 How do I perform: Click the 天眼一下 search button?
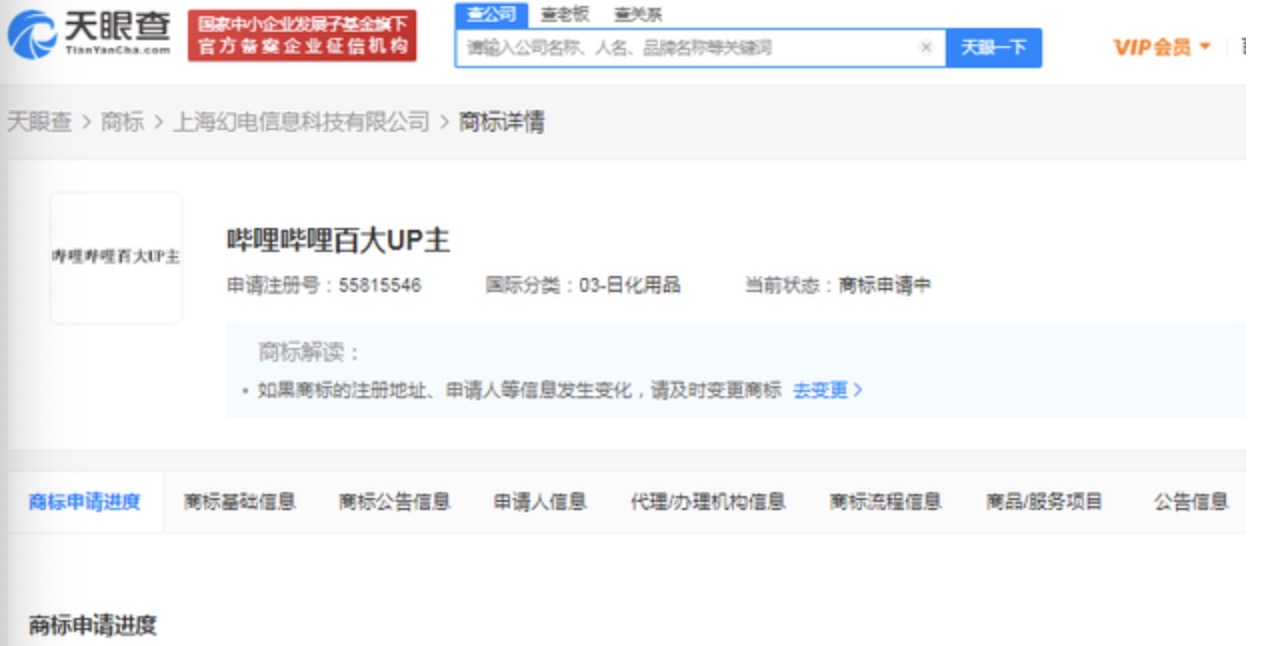pos(994,47)
